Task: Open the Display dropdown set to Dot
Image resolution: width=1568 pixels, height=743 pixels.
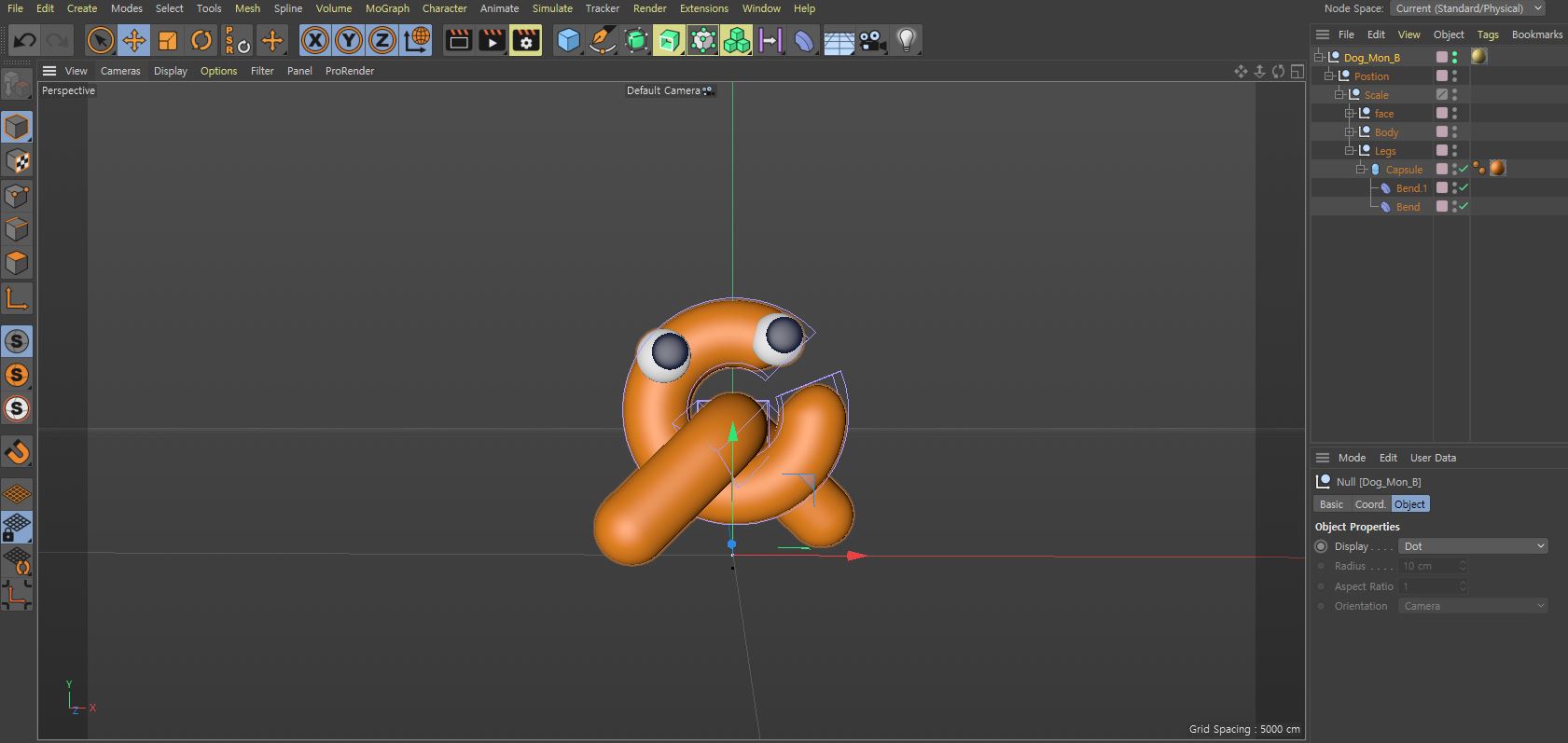Action: 1473,546
